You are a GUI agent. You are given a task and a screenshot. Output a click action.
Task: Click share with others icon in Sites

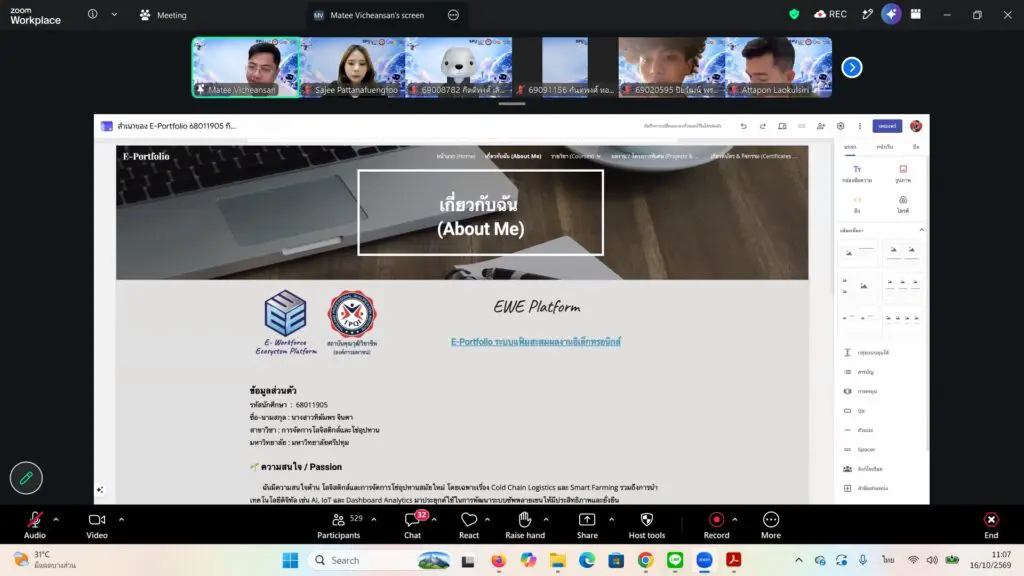[821, 126]
